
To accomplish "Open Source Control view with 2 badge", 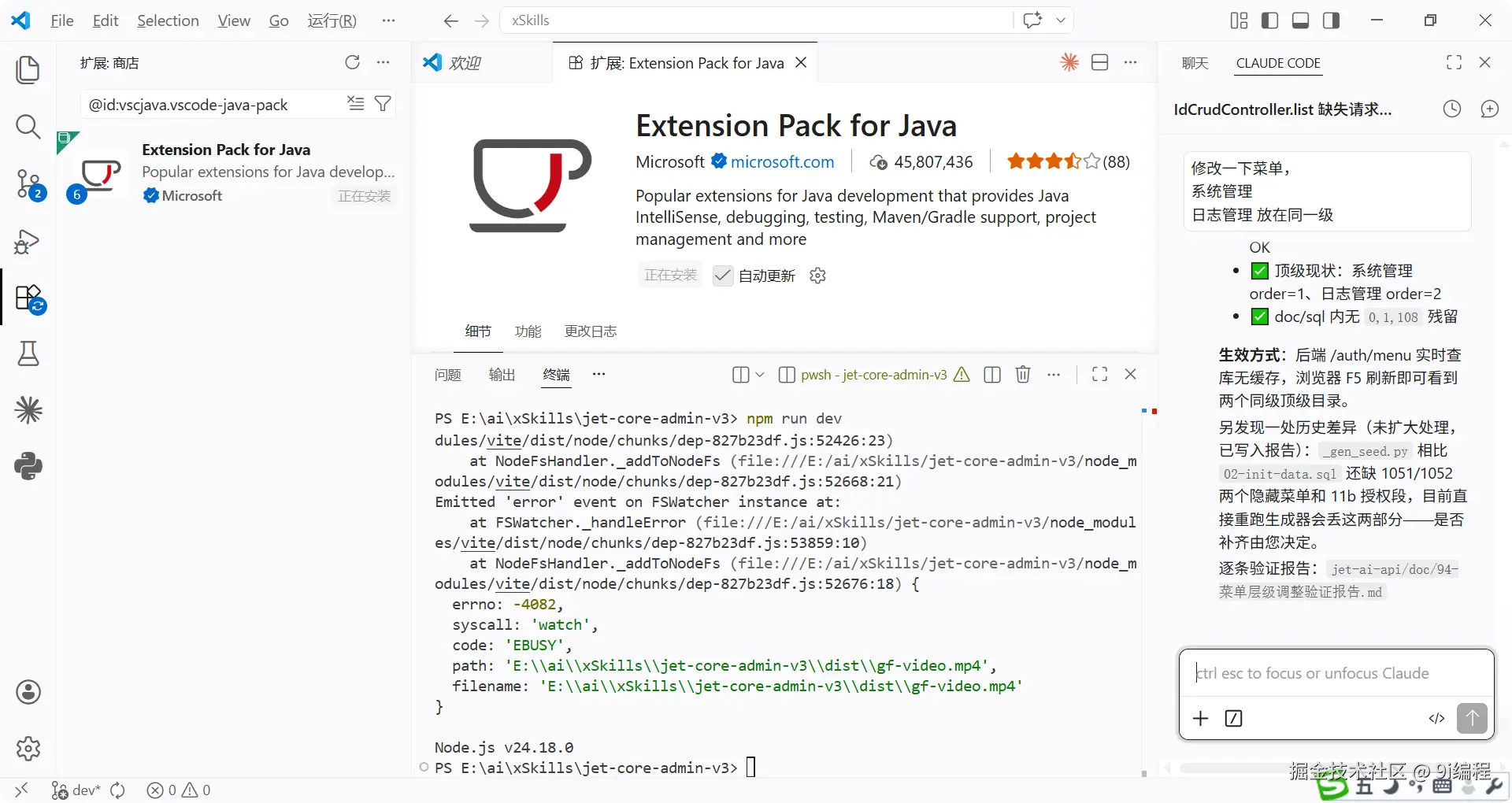I will click(x=30, y=184).
